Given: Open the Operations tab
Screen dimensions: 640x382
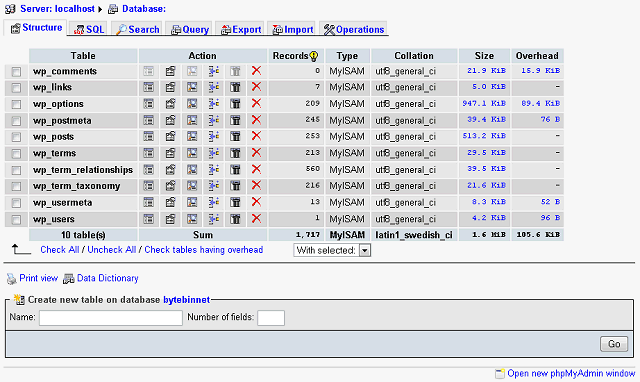Looking at the screenshot, I should (353, 29).
